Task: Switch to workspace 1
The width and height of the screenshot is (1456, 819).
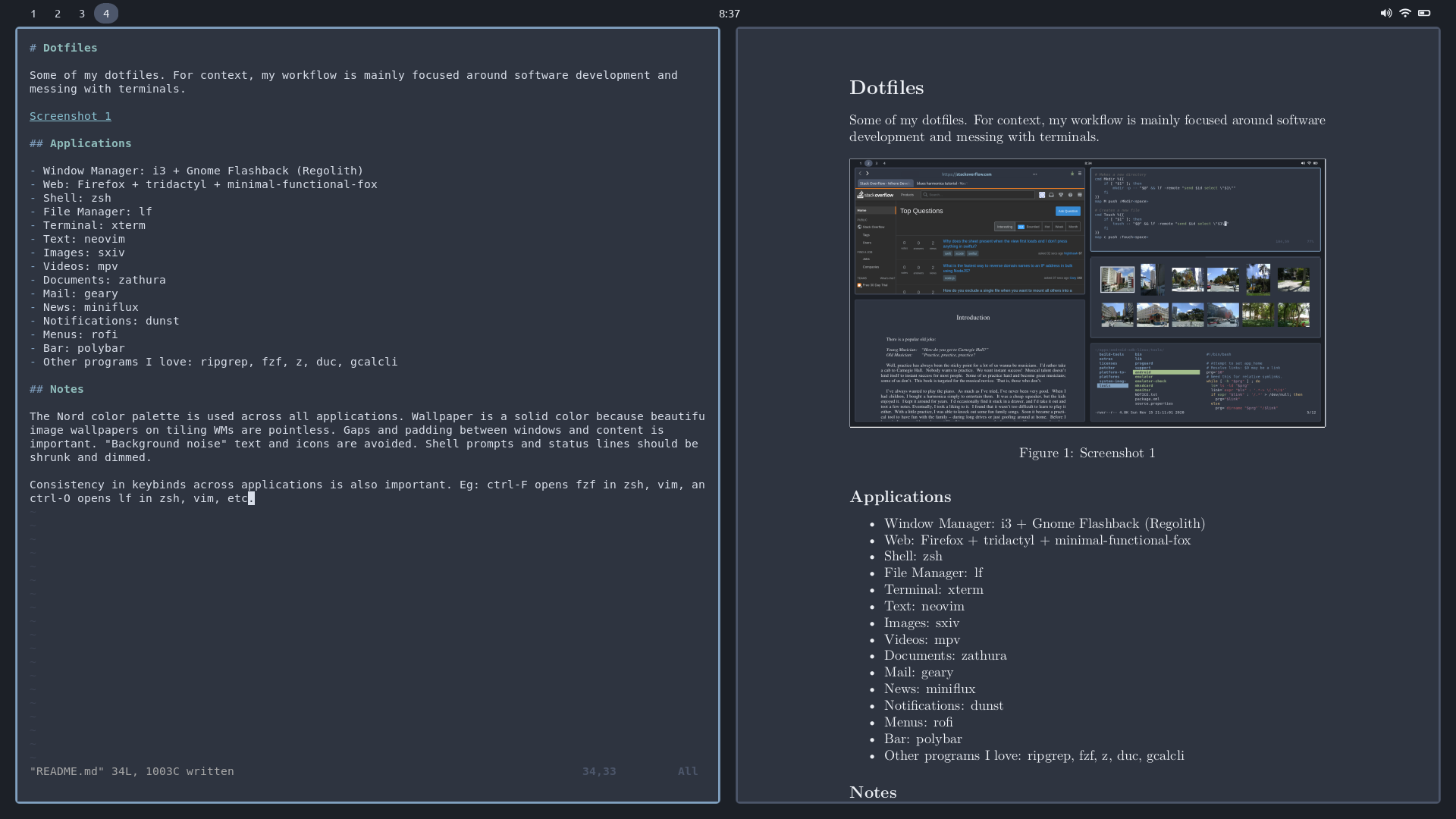Action: [x=33, y=14]
